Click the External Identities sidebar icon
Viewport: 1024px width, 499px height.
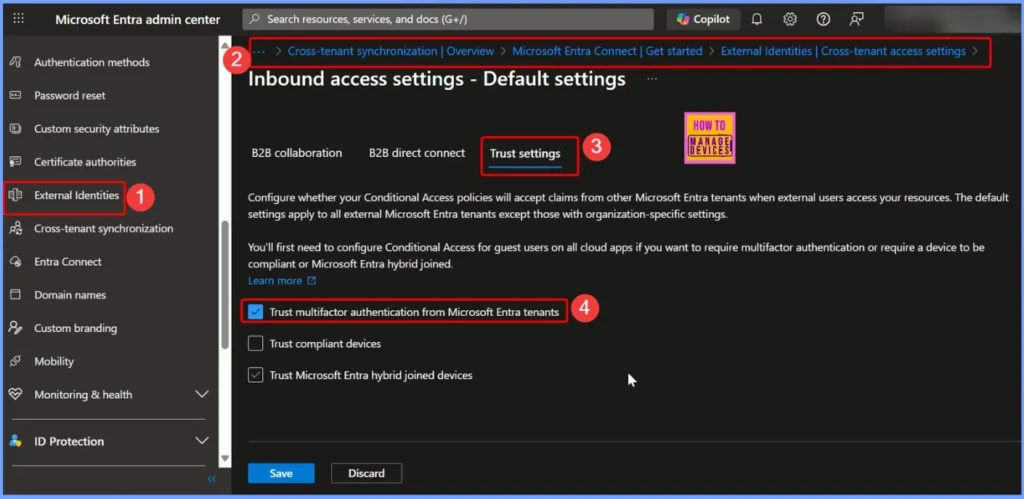[x=15, y=195]
